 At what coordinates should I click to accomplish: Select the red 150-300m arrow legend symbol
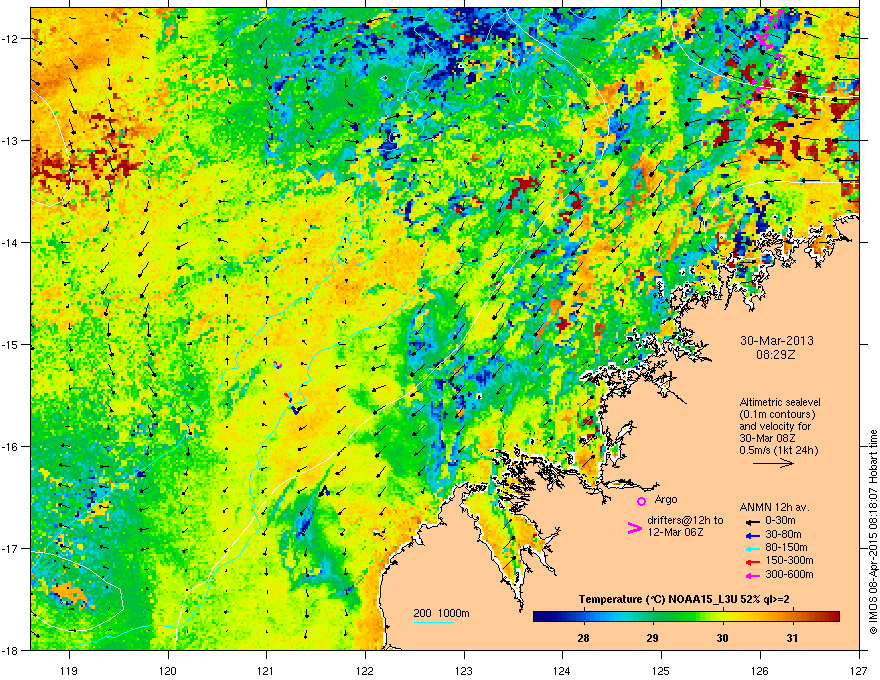pos(751,561)
